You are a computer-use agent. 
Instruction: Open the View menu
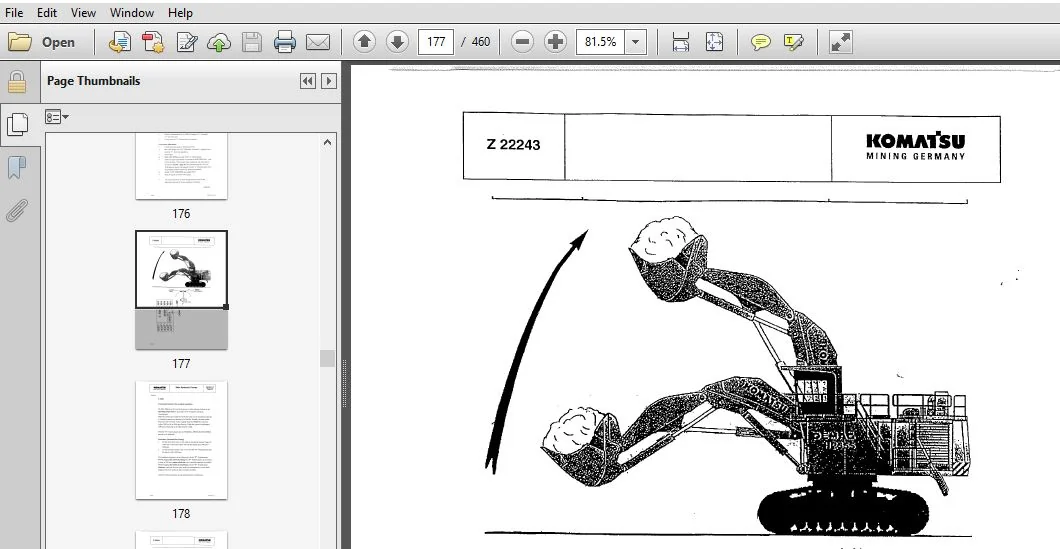83,12
